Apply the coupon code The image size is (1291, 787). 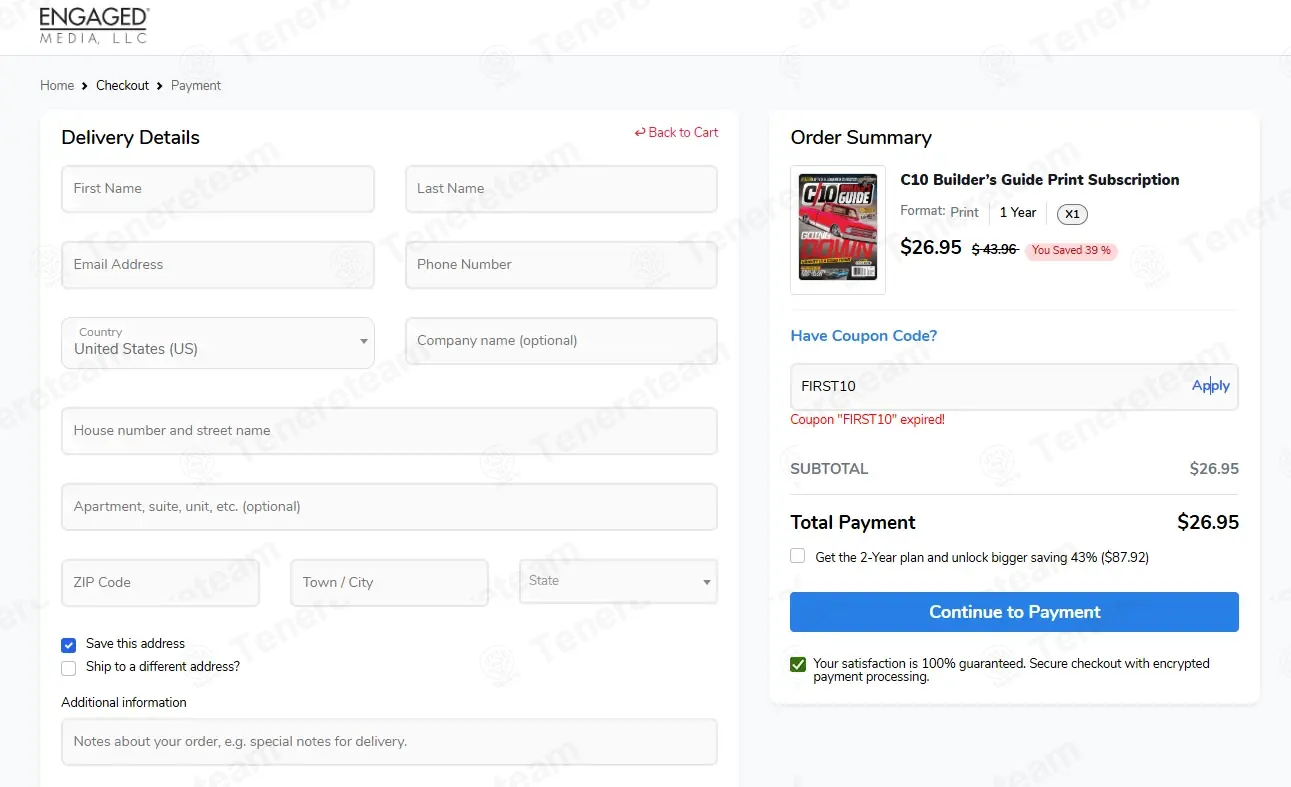[1211, 386]
